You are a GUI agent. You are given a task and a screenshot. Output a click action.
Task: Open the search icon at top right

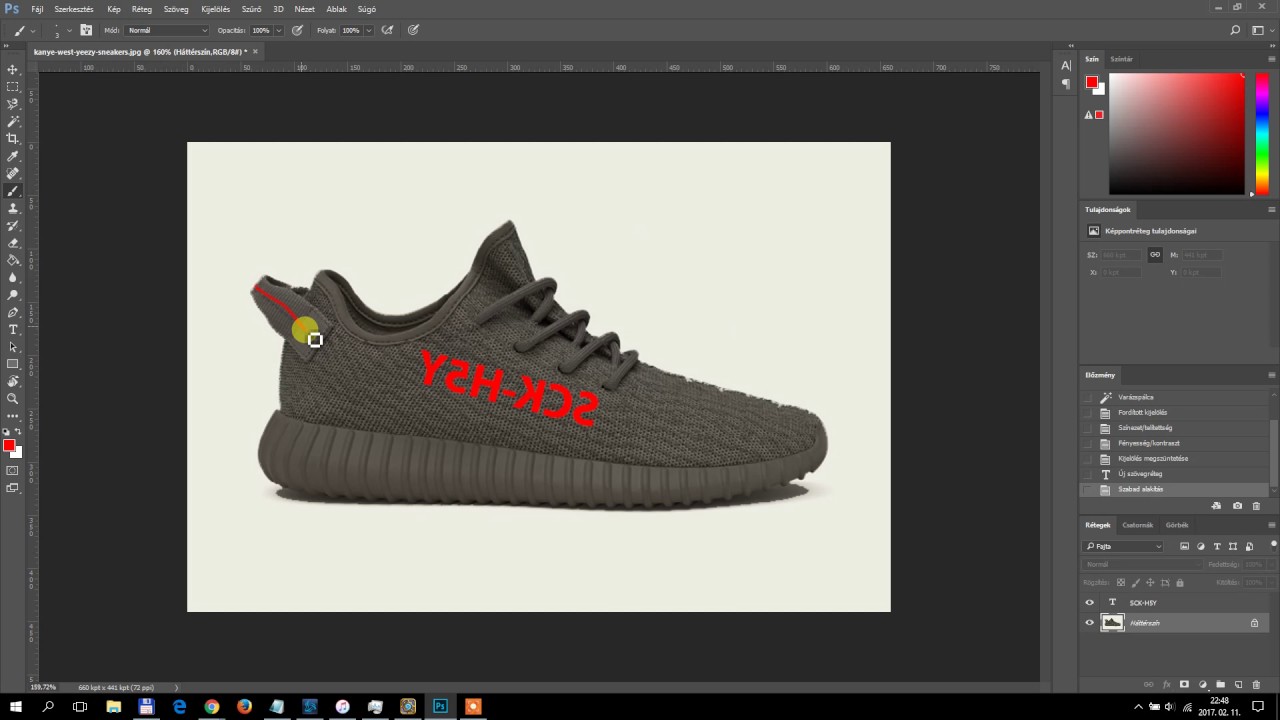point(1236,30)
